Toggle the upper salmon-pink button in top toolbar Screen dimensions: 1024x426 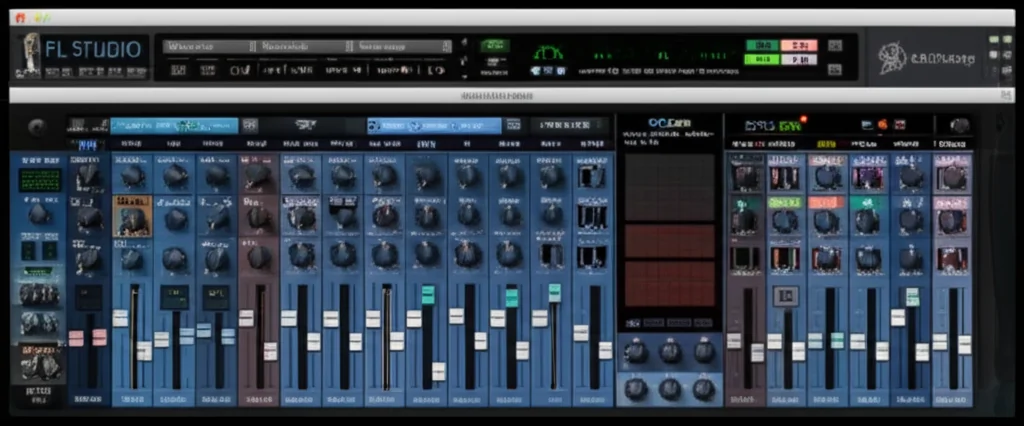pos(799,45)
